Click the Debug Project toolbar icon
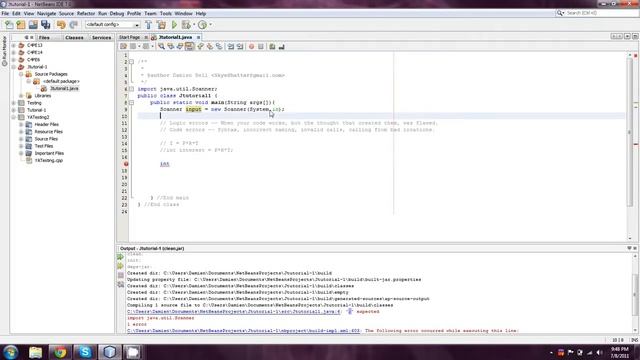640x360 pixels. [x=186, y=25]
